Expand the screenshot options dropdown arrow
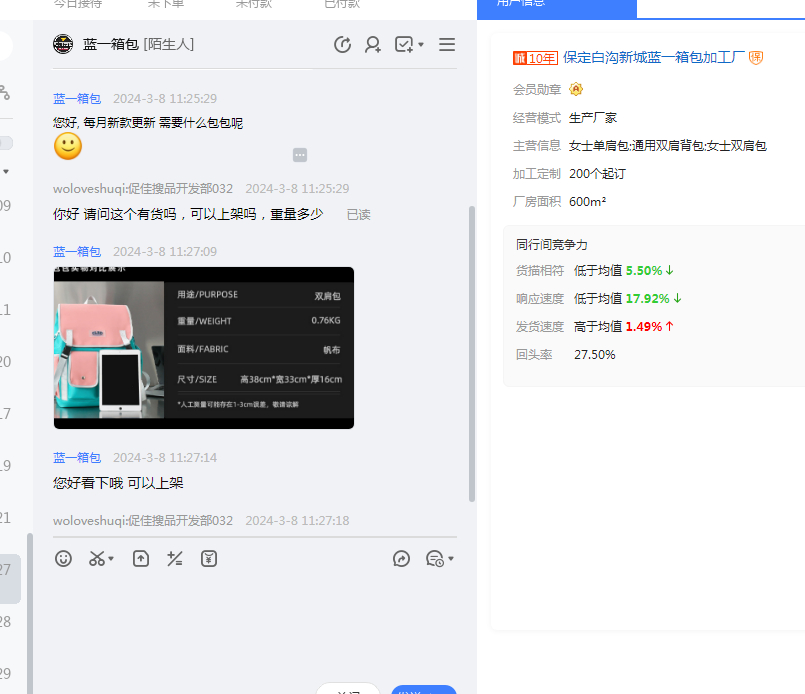805x694 pixels. (111, 559)
